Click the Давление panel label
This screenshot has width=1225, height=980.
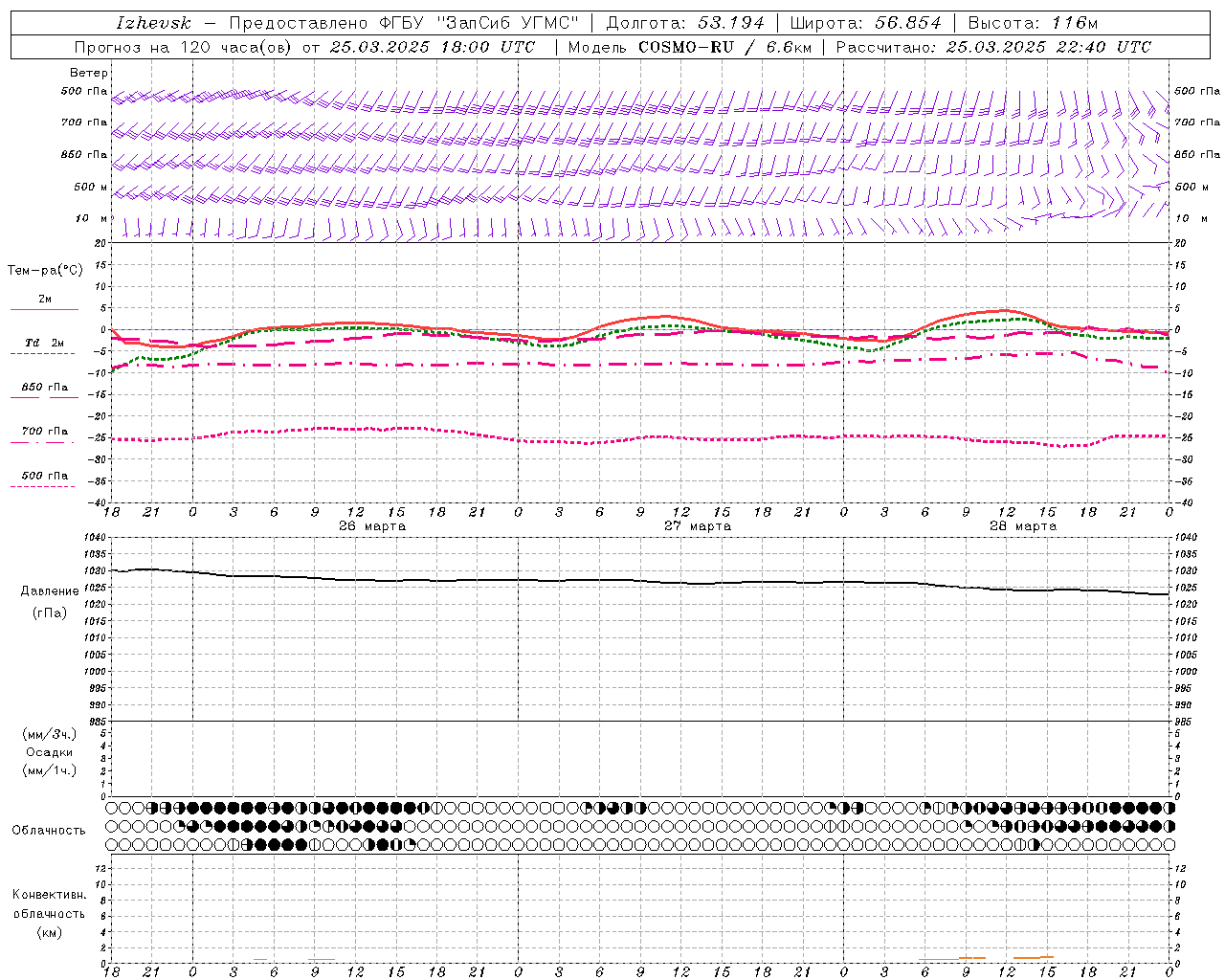(50, 591)
